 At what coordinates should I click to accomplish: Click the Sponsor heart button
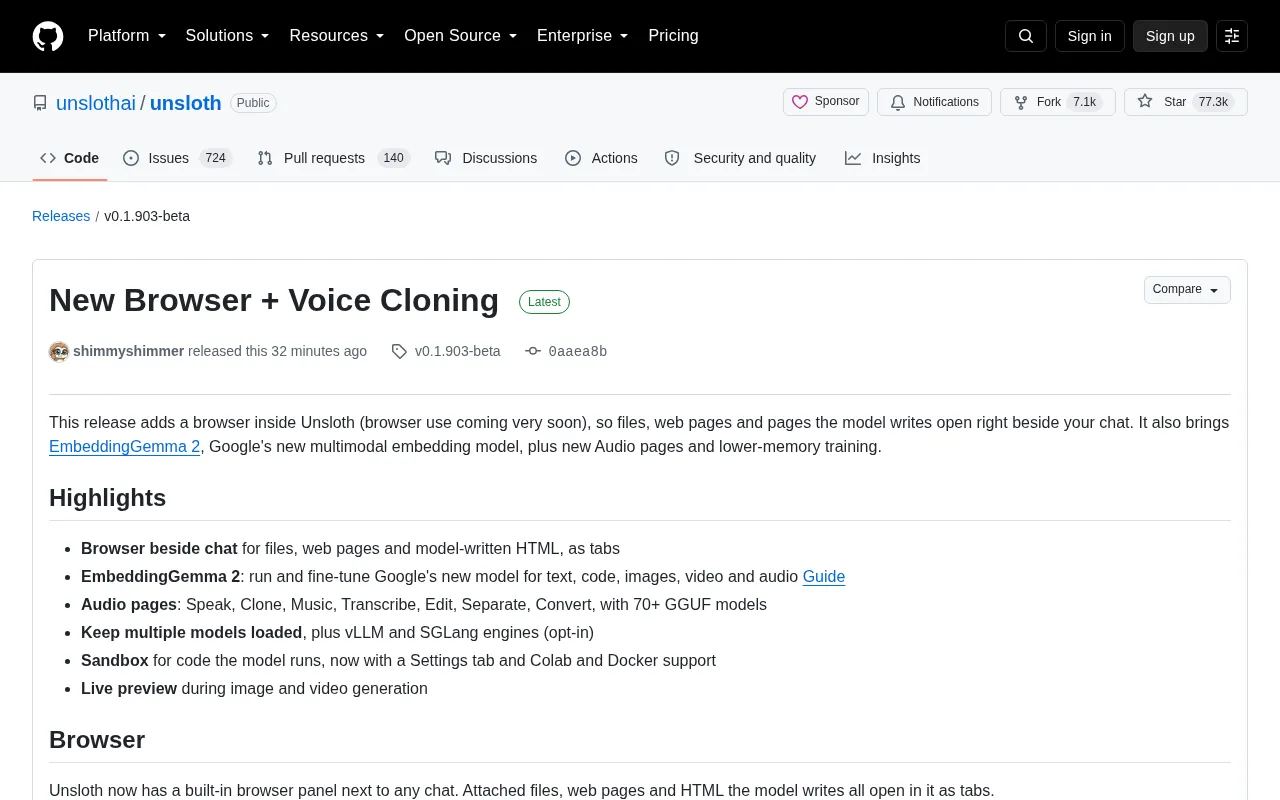pyautogui.click(x=826, y=102)
